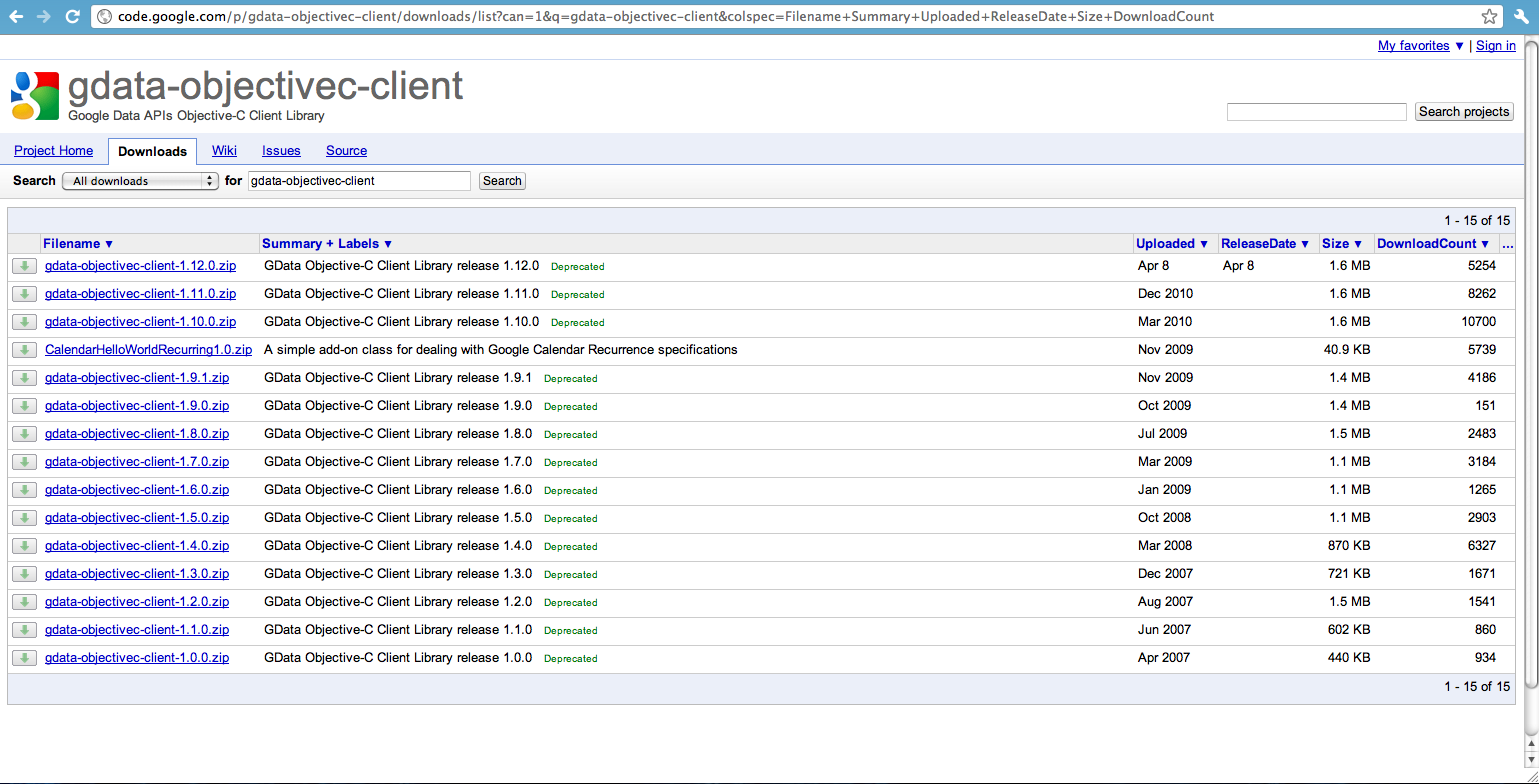Click download arrow for gdata-objectivec-client-1.9.0.zip

pyautogui.click(x=25, y=406)
